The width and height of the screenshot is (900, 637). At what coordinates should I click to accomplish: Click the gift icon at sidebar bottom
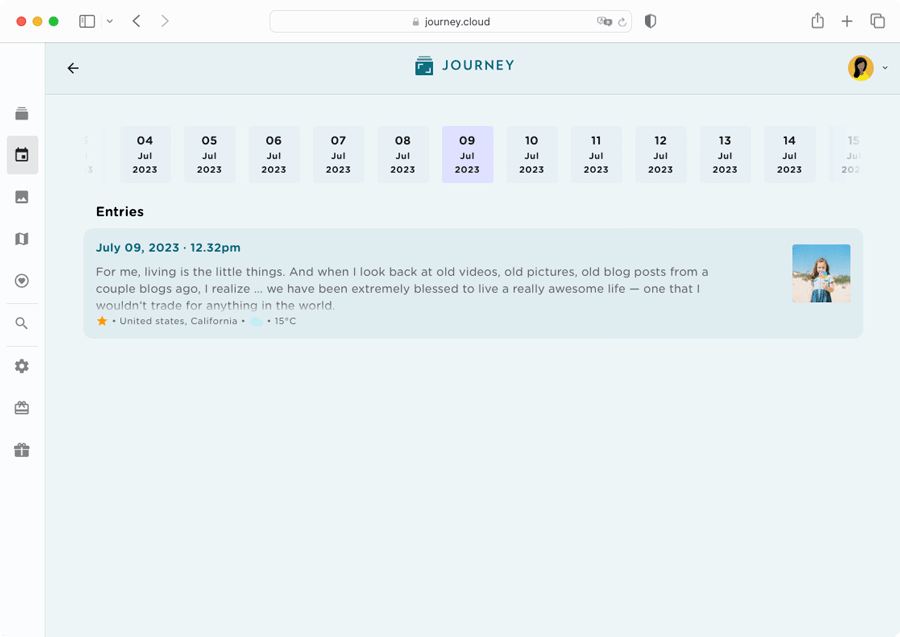pyautogui.click(x=21, y=450)
